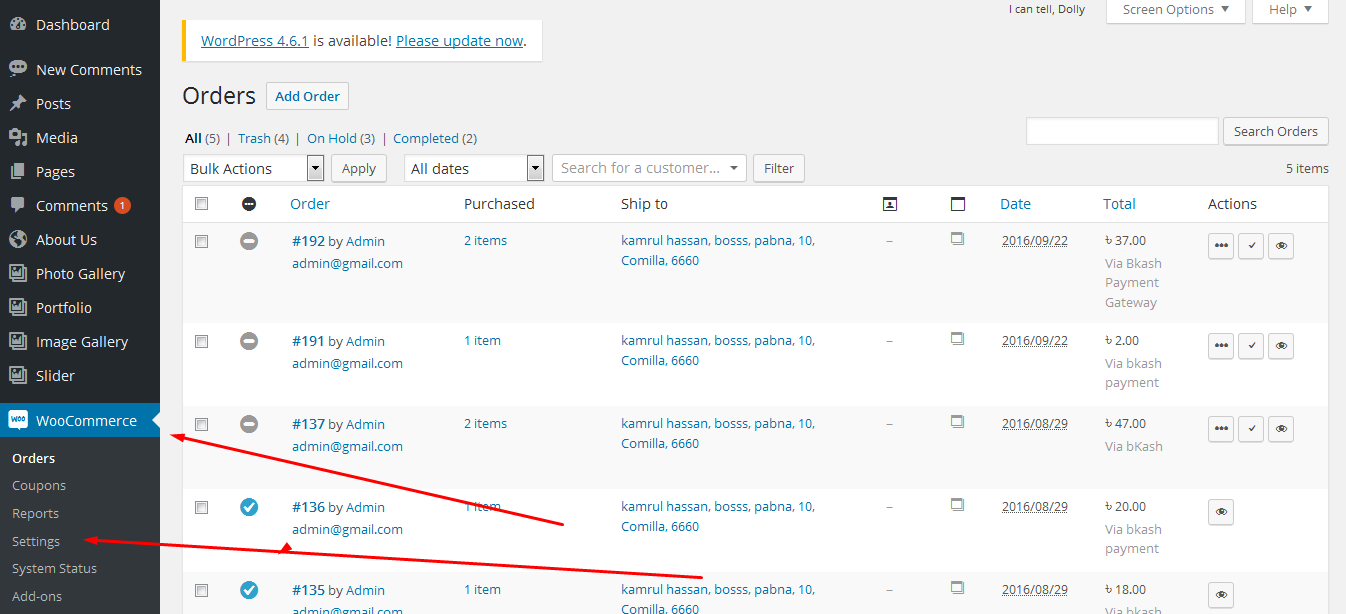Image resolution: width=1346 pixels, height=614 pixels.
Task: Focus the order search text field
Action: (x=1122, y=131)
